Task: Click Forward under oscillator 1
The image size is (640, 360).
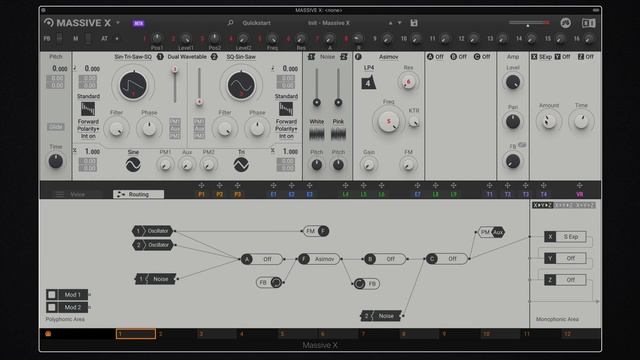Action: [x=88, y=122]
